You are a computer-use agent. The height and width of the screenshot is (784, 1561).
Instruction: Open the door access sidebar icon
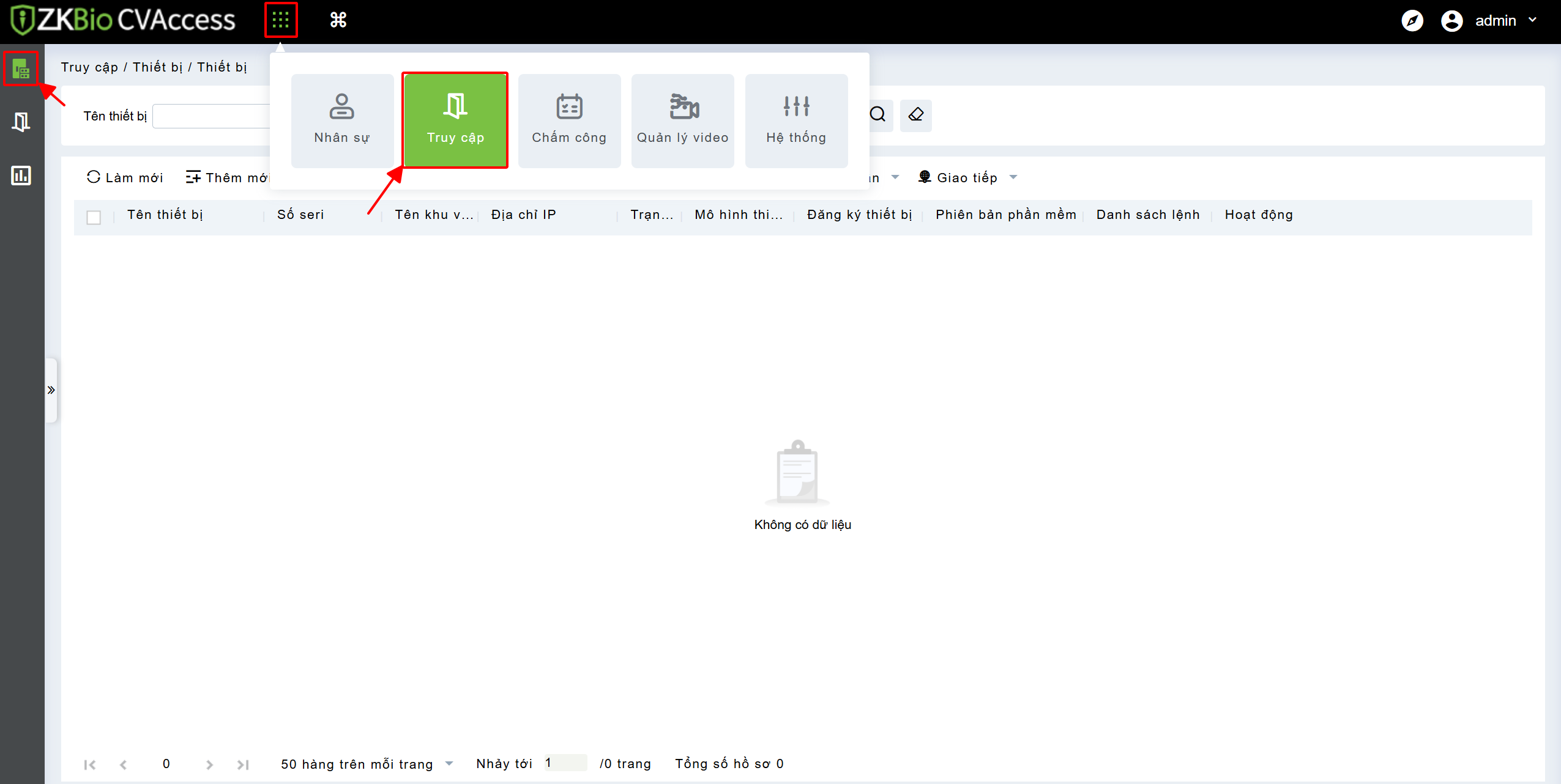(21, 122)
